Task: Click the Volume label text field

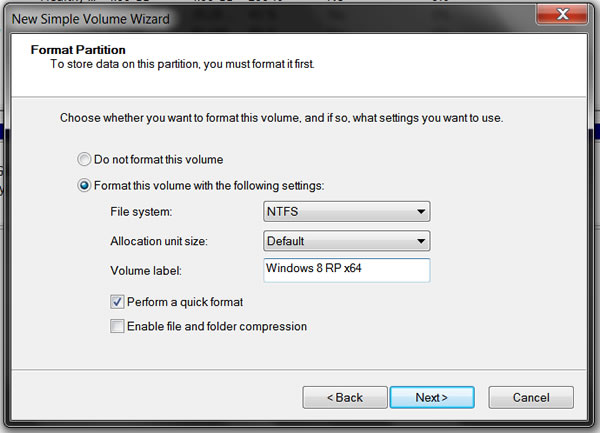Action: coord(346,270)
